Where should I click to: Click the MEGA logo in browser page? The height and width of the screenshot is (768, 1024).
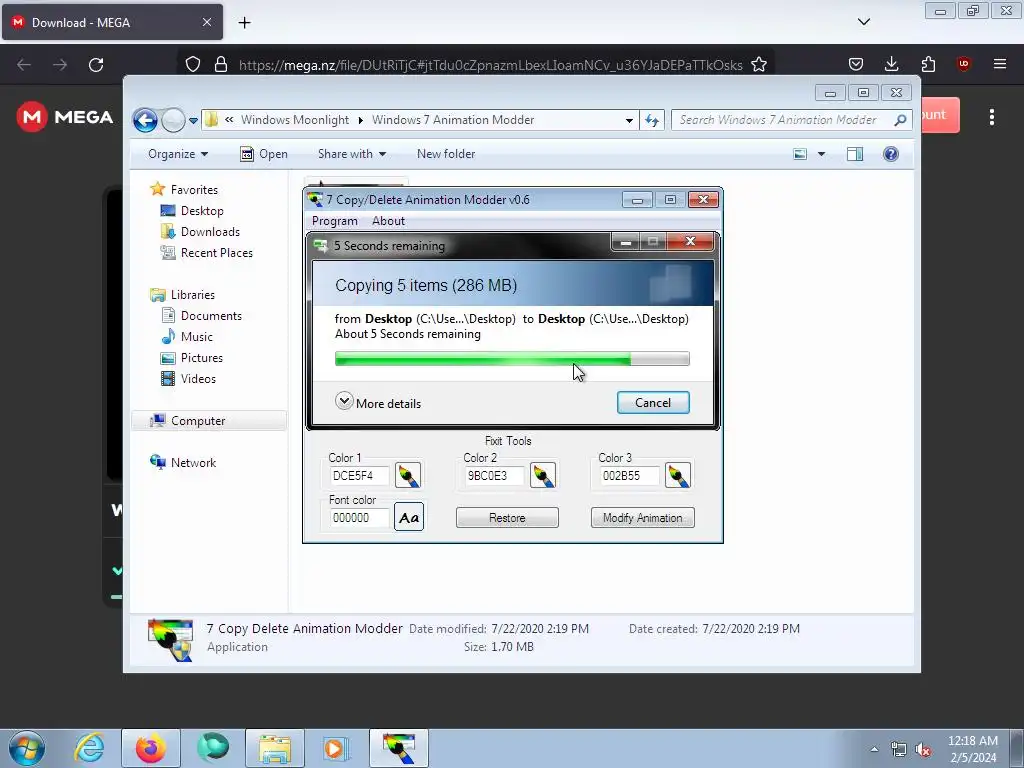[65, 117]
